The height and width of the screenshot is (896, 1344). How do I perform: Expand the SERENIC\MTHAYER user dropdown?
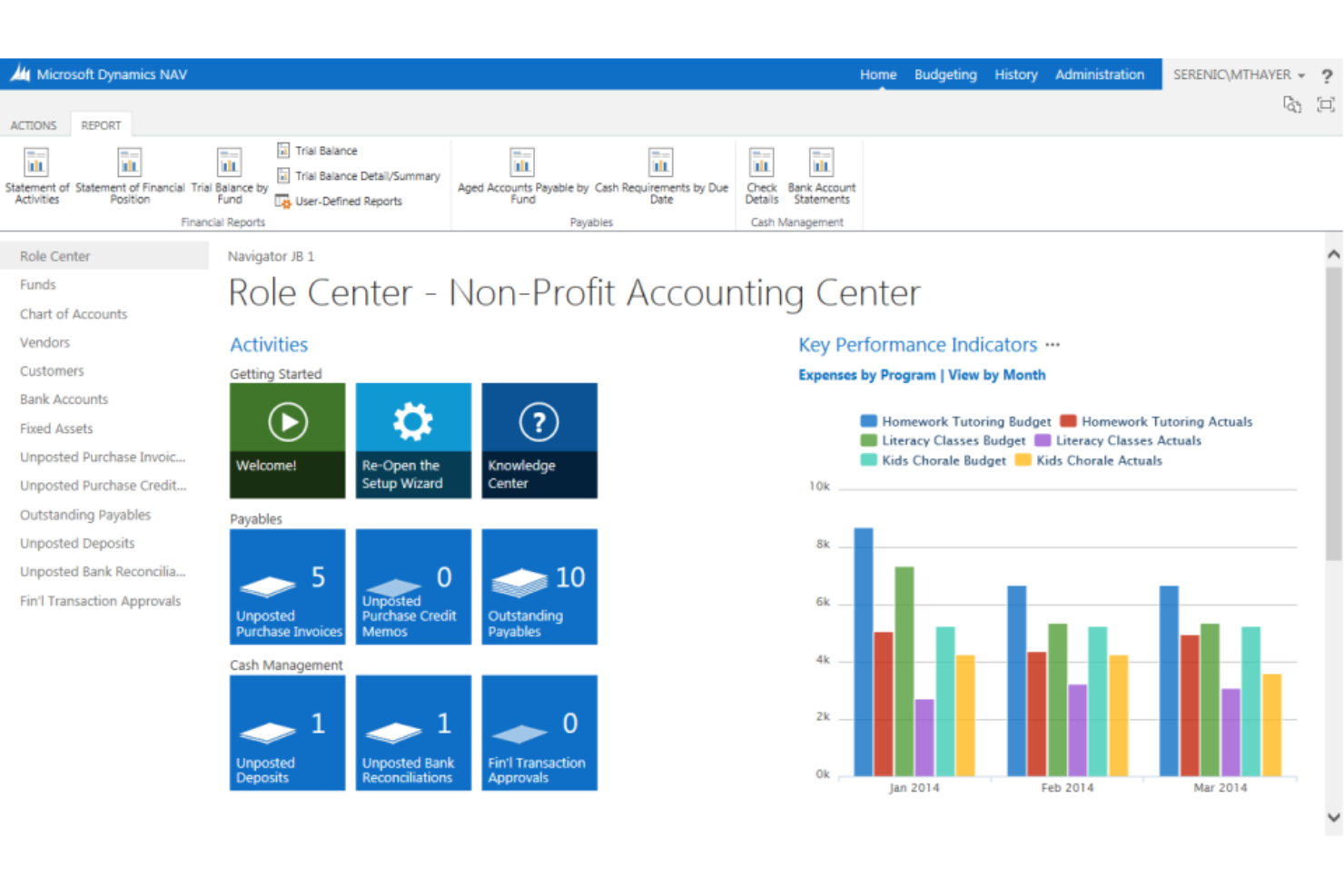click(x=1238, y=74)
